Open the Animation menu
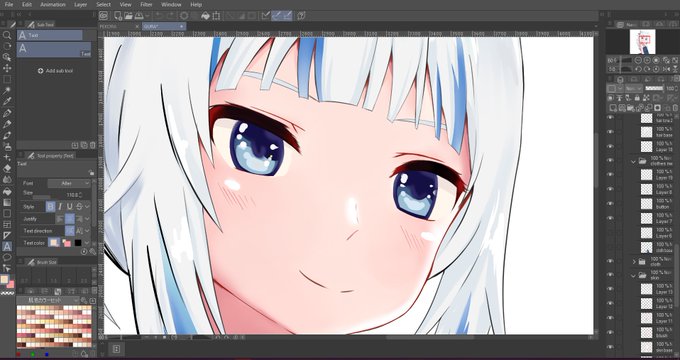This screenshot has height=360, width=680. [52, 4]
